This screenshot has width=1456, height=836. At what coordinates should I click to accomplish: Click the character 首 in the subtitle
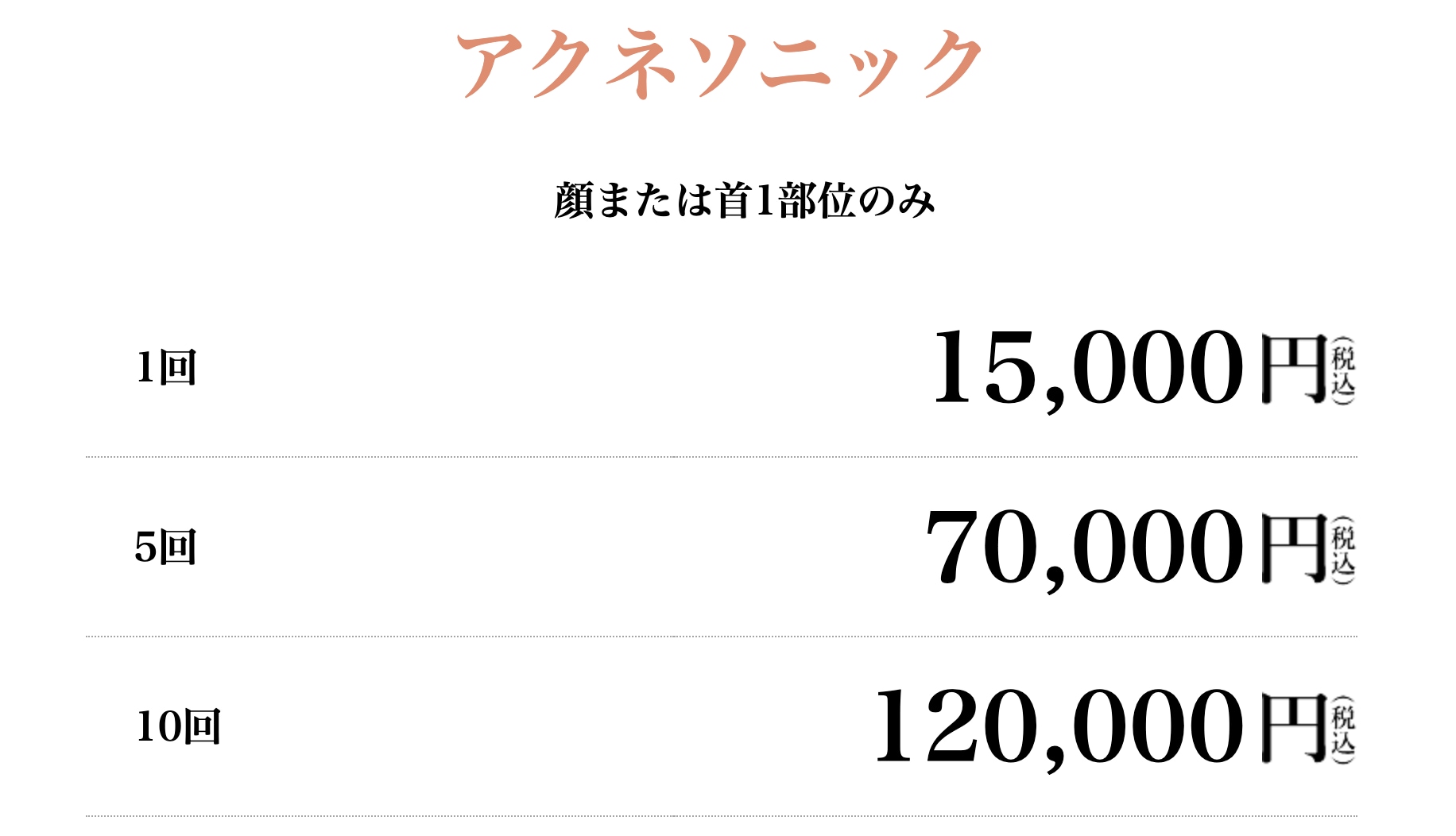[734, 200]
